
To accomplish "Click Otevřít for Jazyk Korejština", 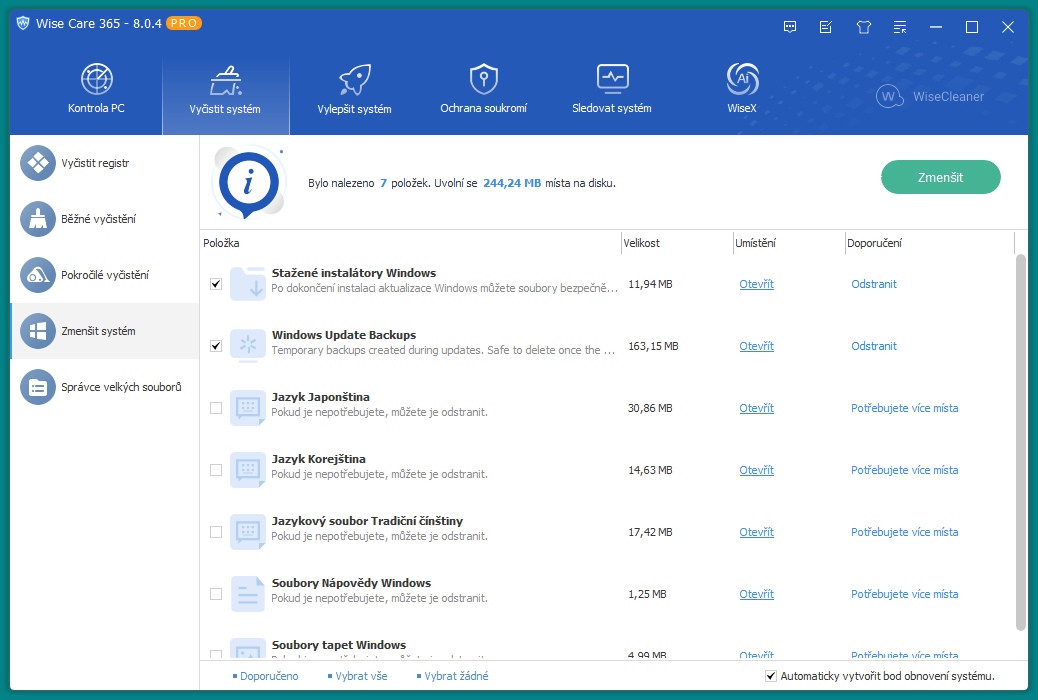I will (x=757, y=470).
